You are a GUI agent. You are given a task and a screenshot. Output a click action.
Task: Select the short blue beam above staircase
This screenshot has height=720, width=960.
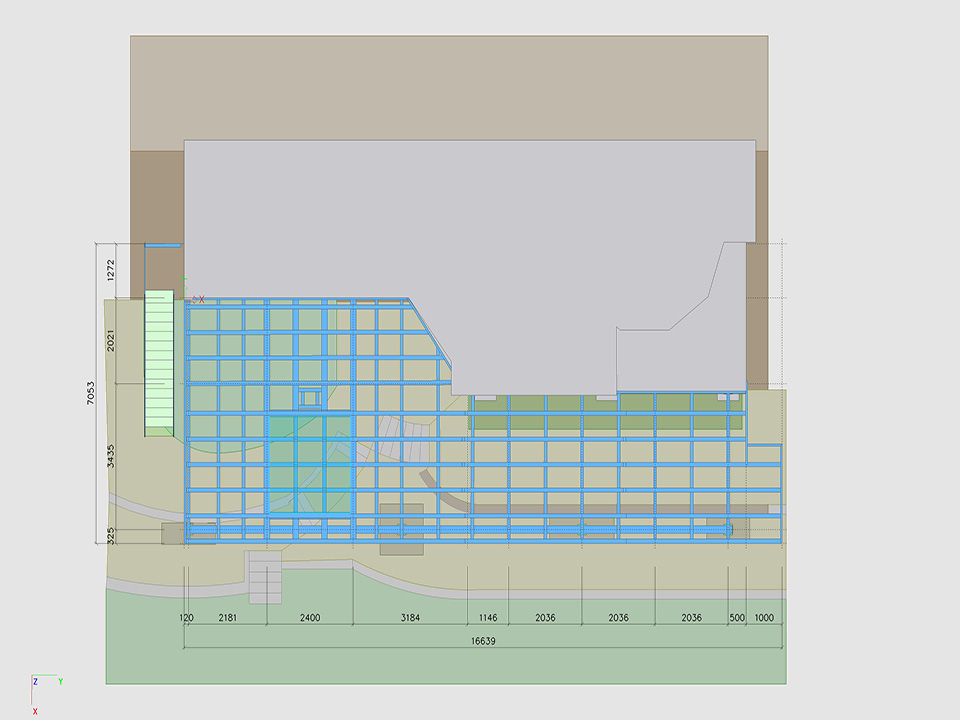point(162,245)
